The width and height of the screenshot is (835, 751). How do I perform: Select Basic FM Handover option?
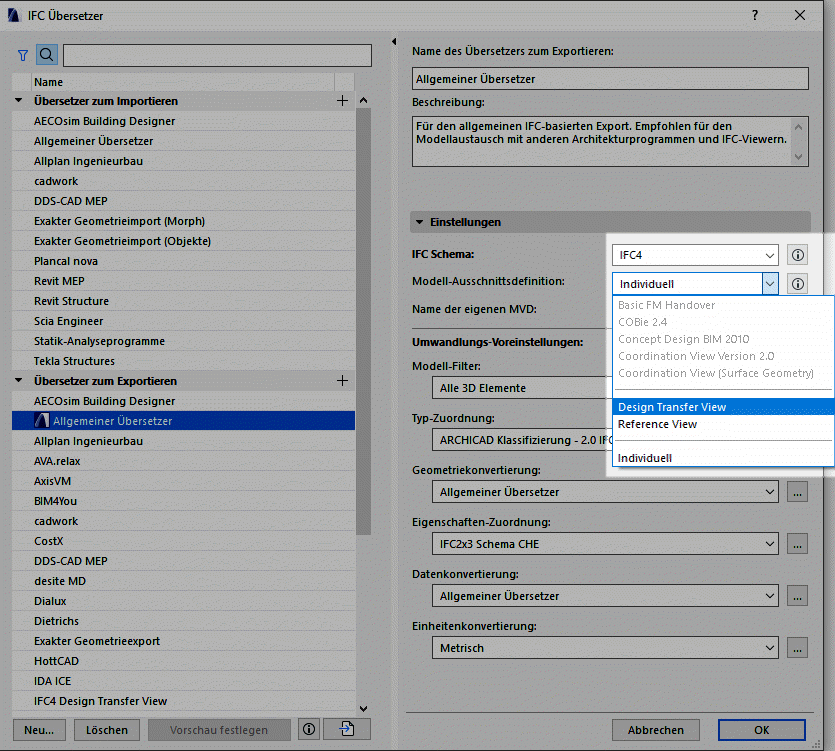(723, 305)
